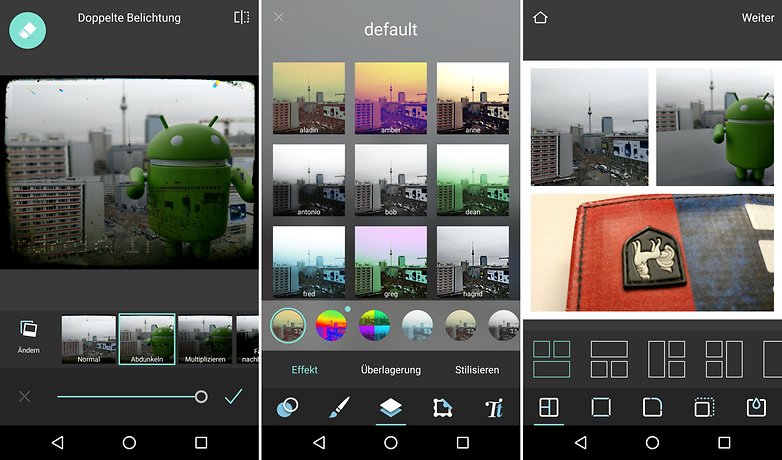Open the collage layout grid tab

[x=549, y=407]
